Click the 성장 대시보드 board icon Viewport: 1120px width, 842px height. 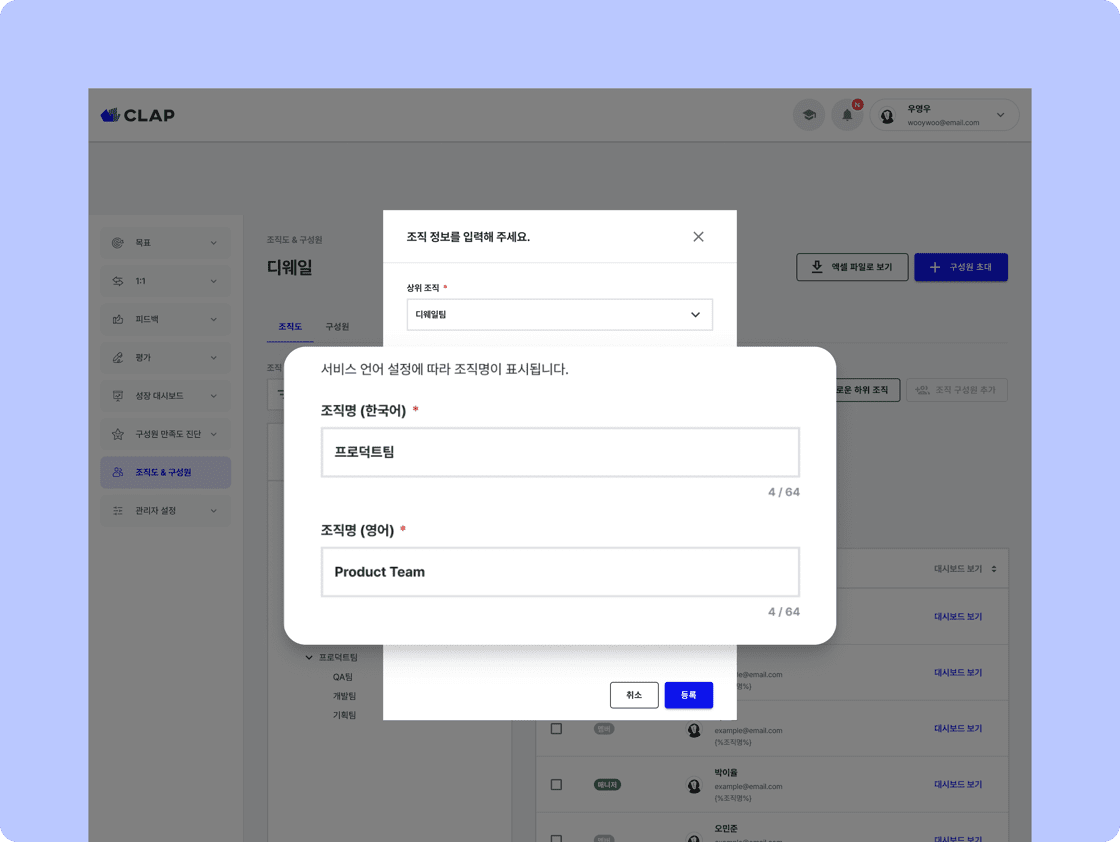point(118,396)
